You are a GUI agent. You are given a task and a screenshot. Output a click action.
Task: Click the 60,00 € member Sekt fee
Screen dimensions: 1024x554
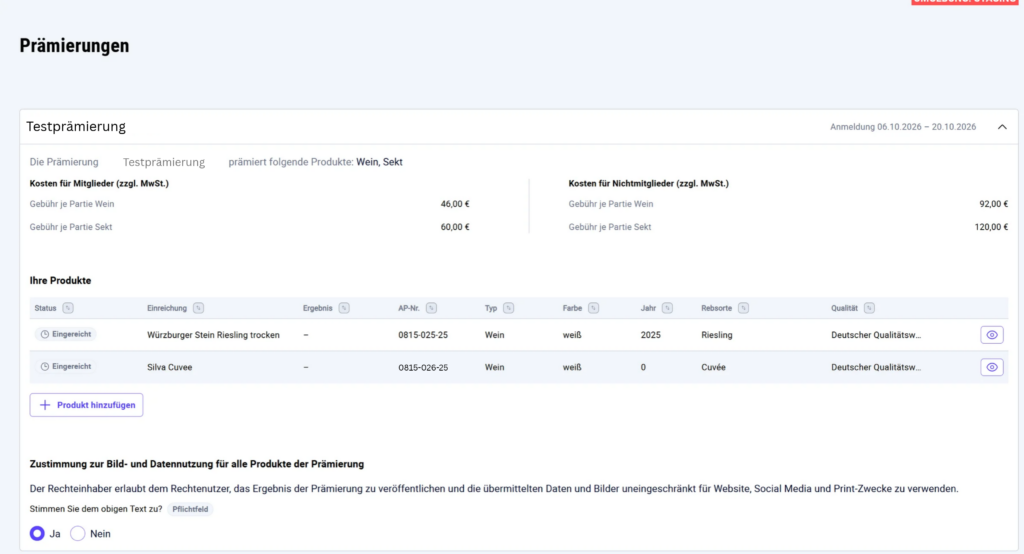click(455, 227)
